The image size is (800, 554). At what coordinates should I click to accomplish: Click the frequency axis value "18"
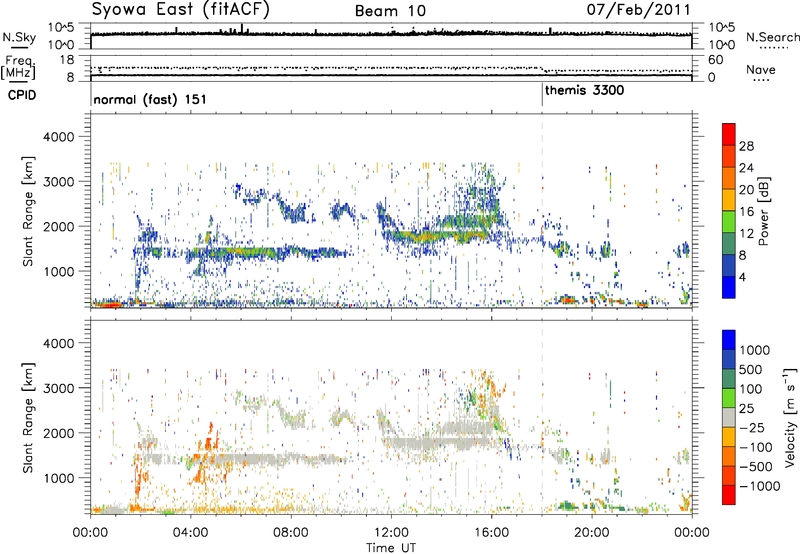(67, 60)
